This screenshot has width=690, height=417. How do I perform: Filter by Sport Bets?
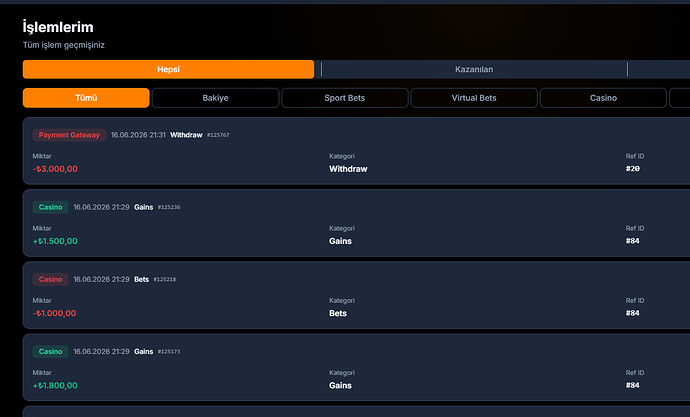(x=345, y=98)
